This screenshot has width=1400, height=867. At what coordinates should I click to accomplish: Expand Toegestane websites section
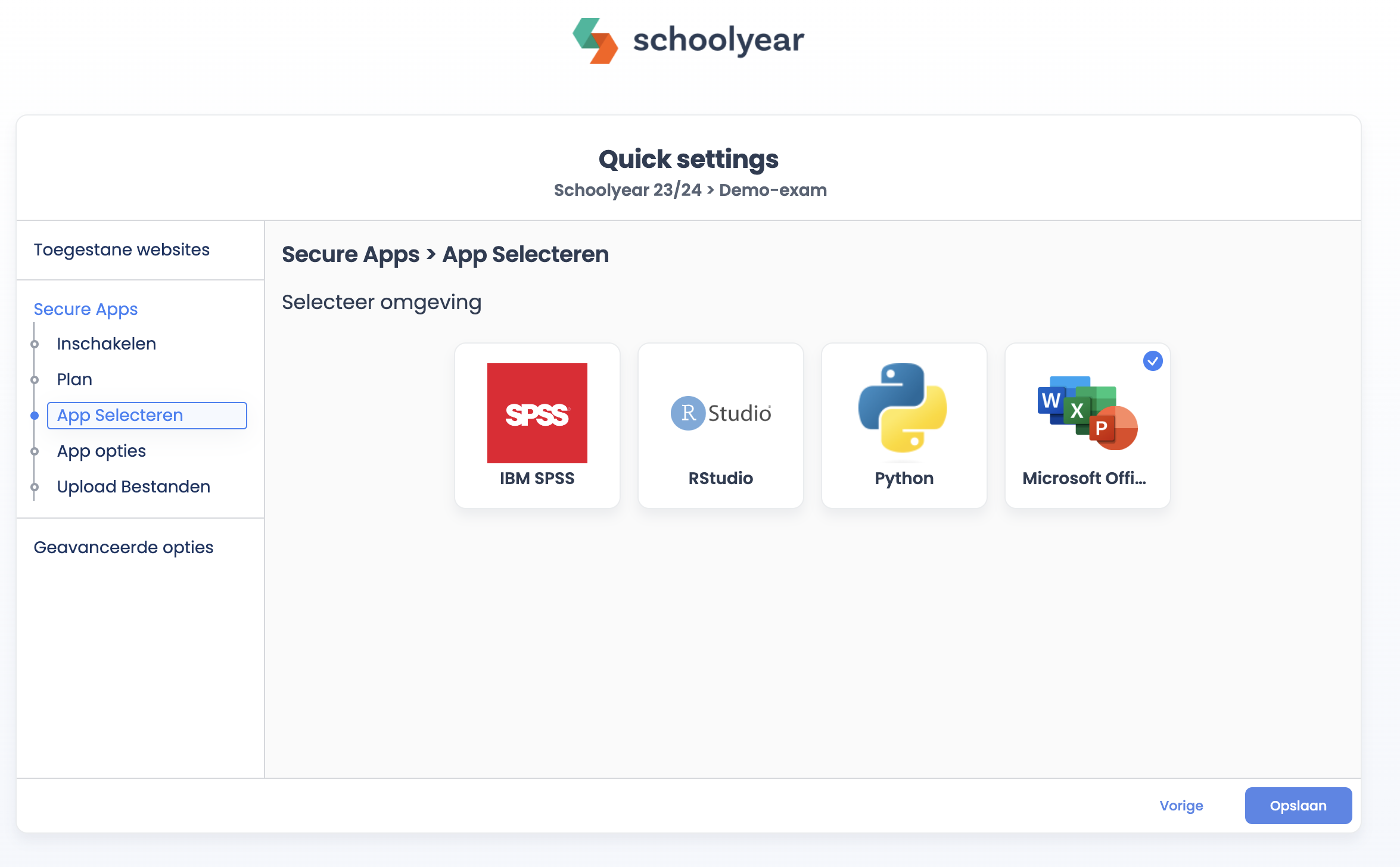point(122,250)
